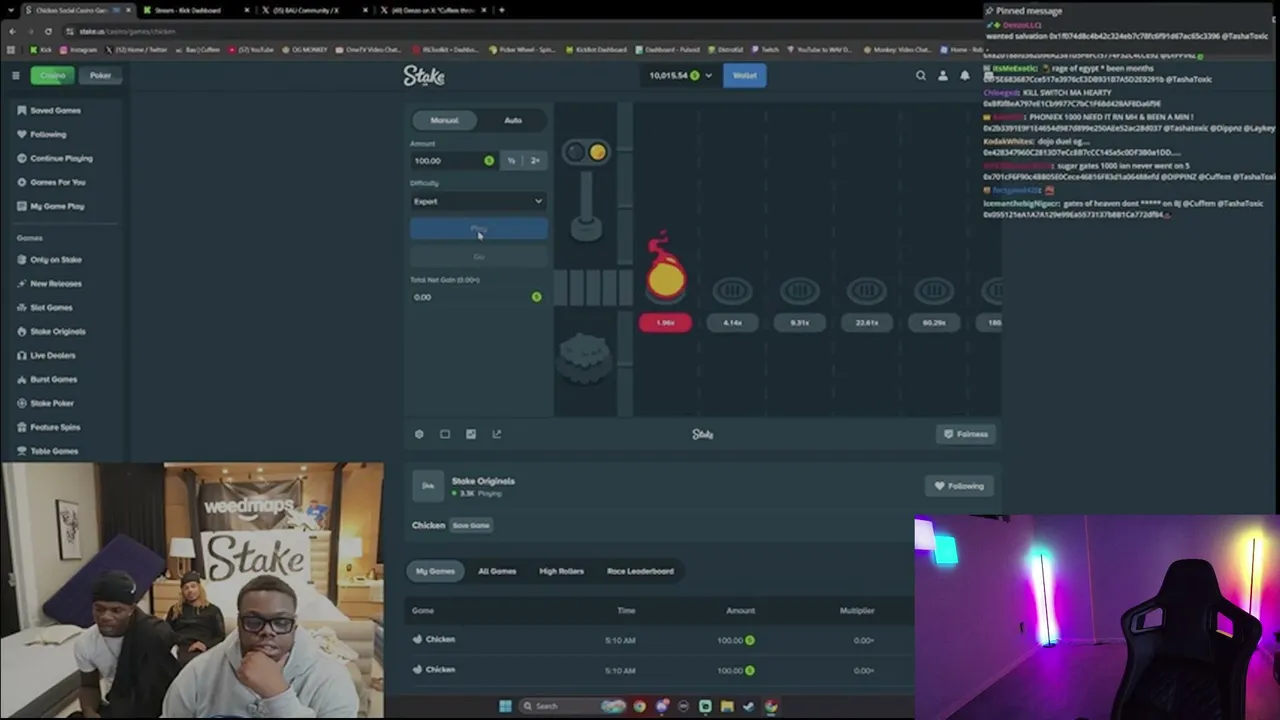Open a new browser tab
Viewport: 1280px width, 720px height.
502,10
